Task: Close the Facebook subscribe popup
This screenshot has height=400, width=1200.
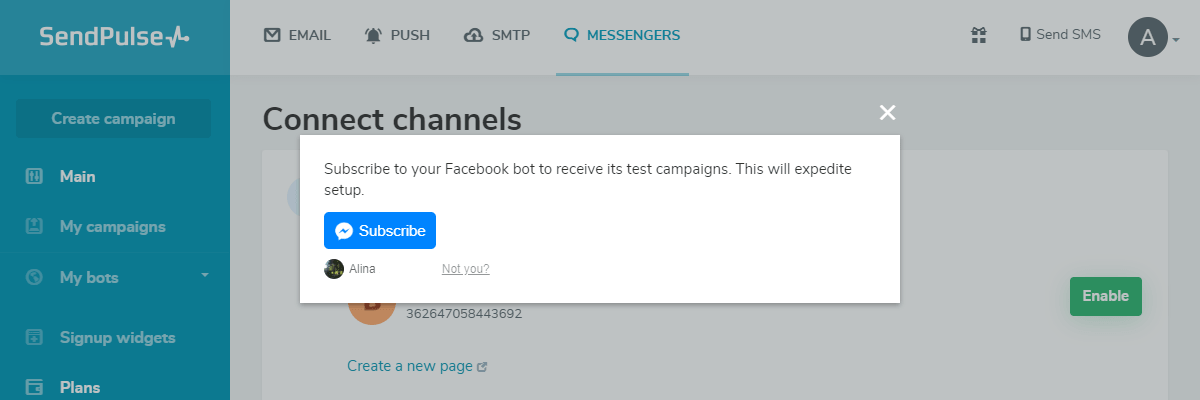Action: 887,112
